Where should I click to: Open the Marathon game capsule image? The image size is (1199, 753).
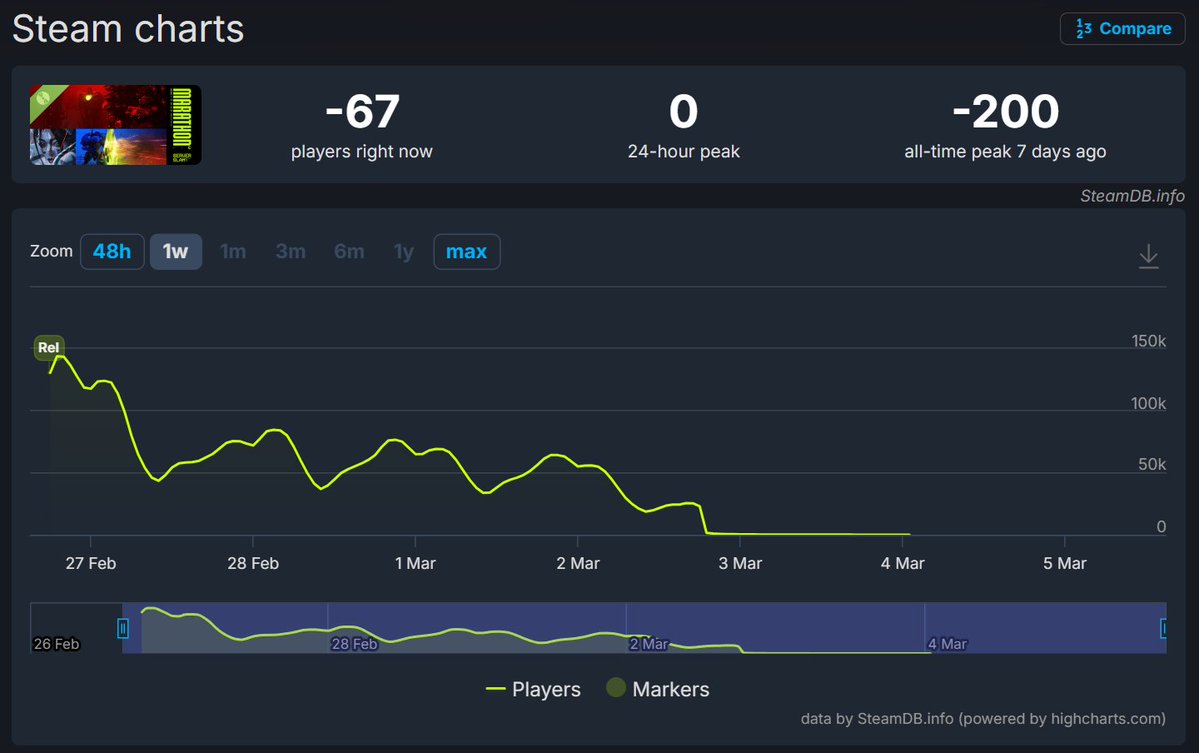click(x=114, y=123)
